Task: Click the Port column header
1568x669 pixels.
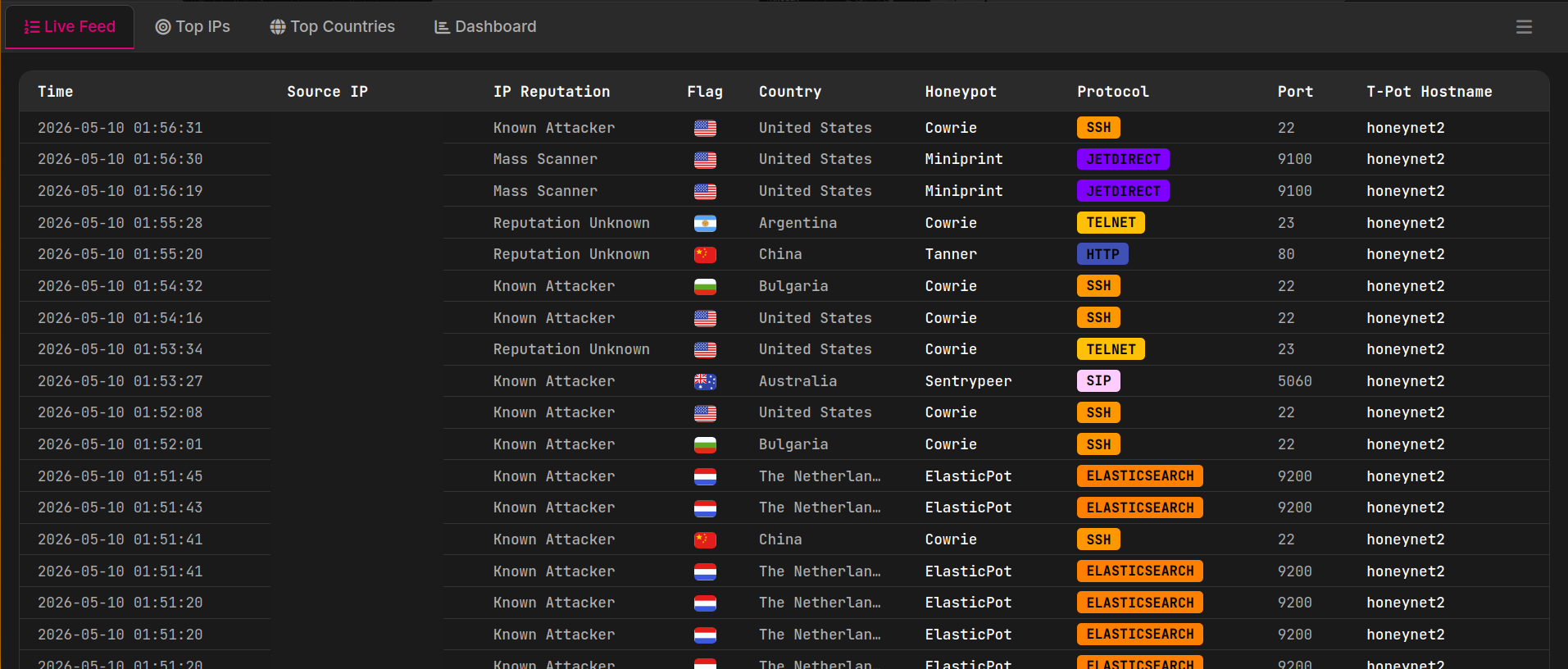Action: coord(1295,92)
